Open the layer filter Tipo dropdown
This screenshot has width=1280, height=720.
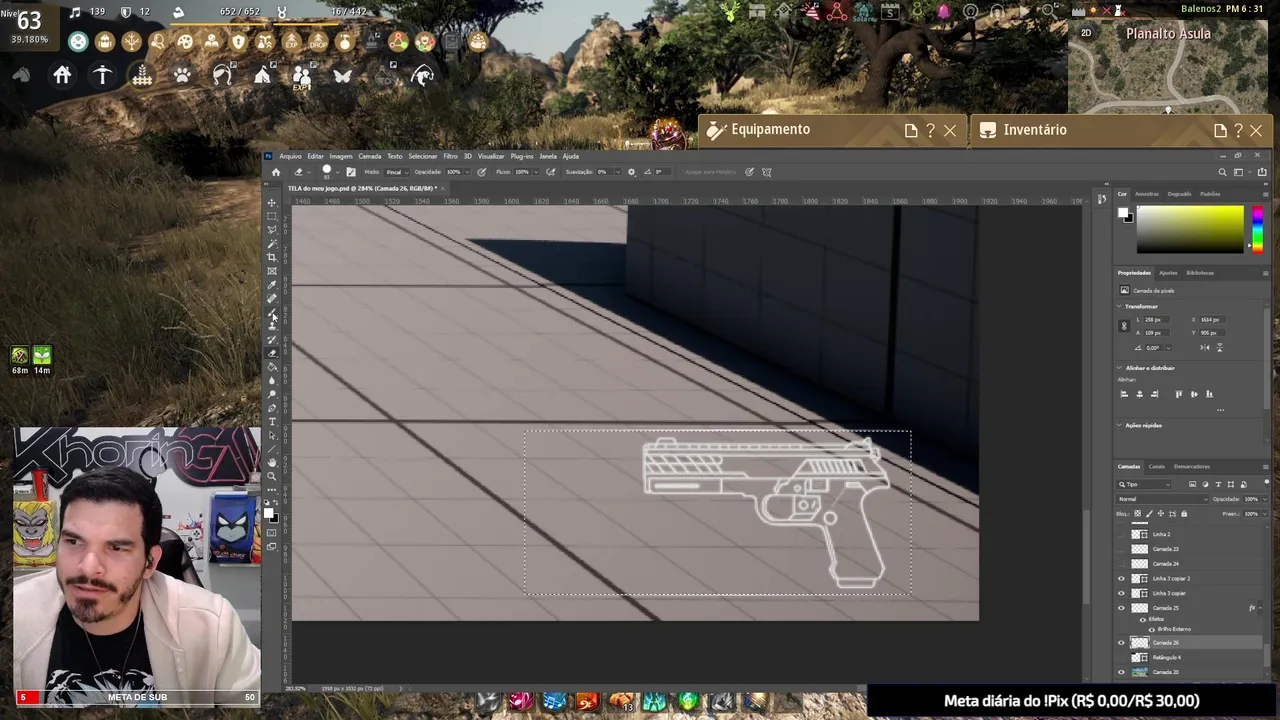[x=1145, y=484]
